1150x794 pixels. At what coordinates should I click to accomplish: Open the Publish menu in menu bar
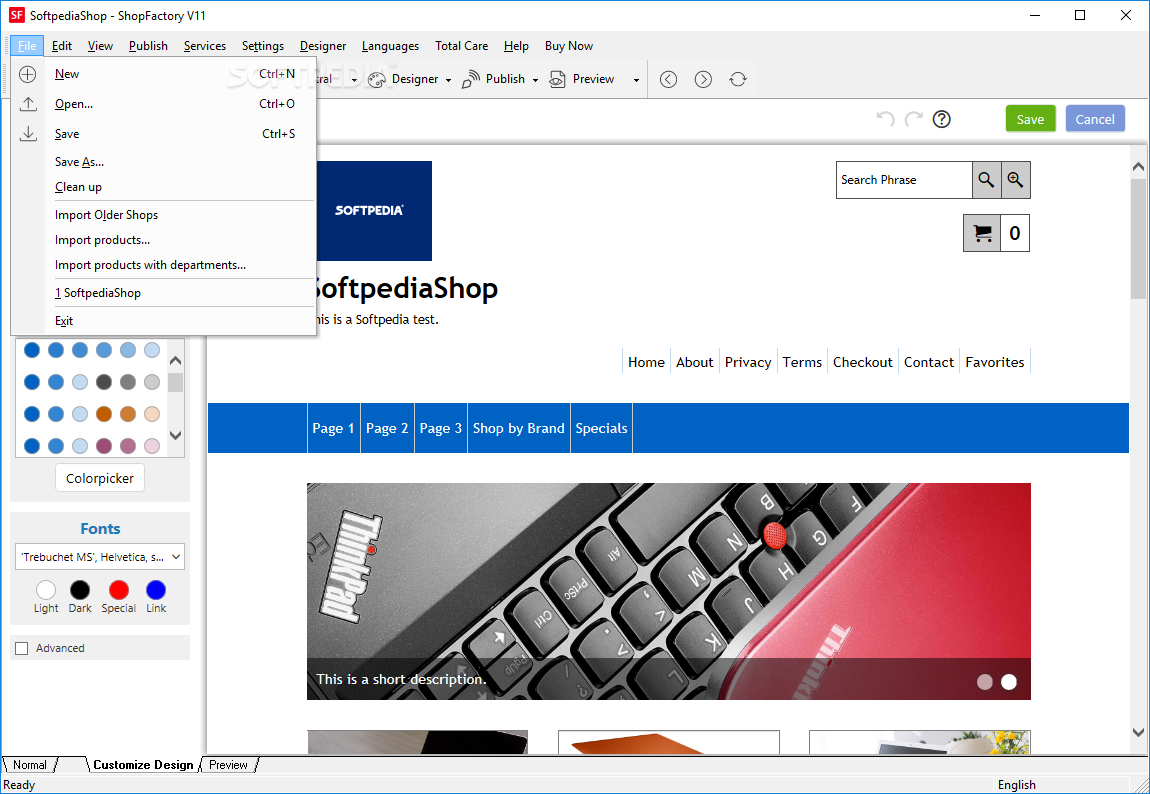pyautogui.click(x=148, y=45)
